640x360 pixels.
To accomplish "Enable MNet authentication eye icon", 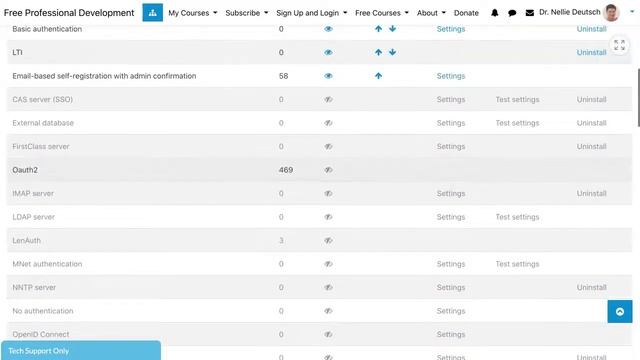I will tap(328, 264).
